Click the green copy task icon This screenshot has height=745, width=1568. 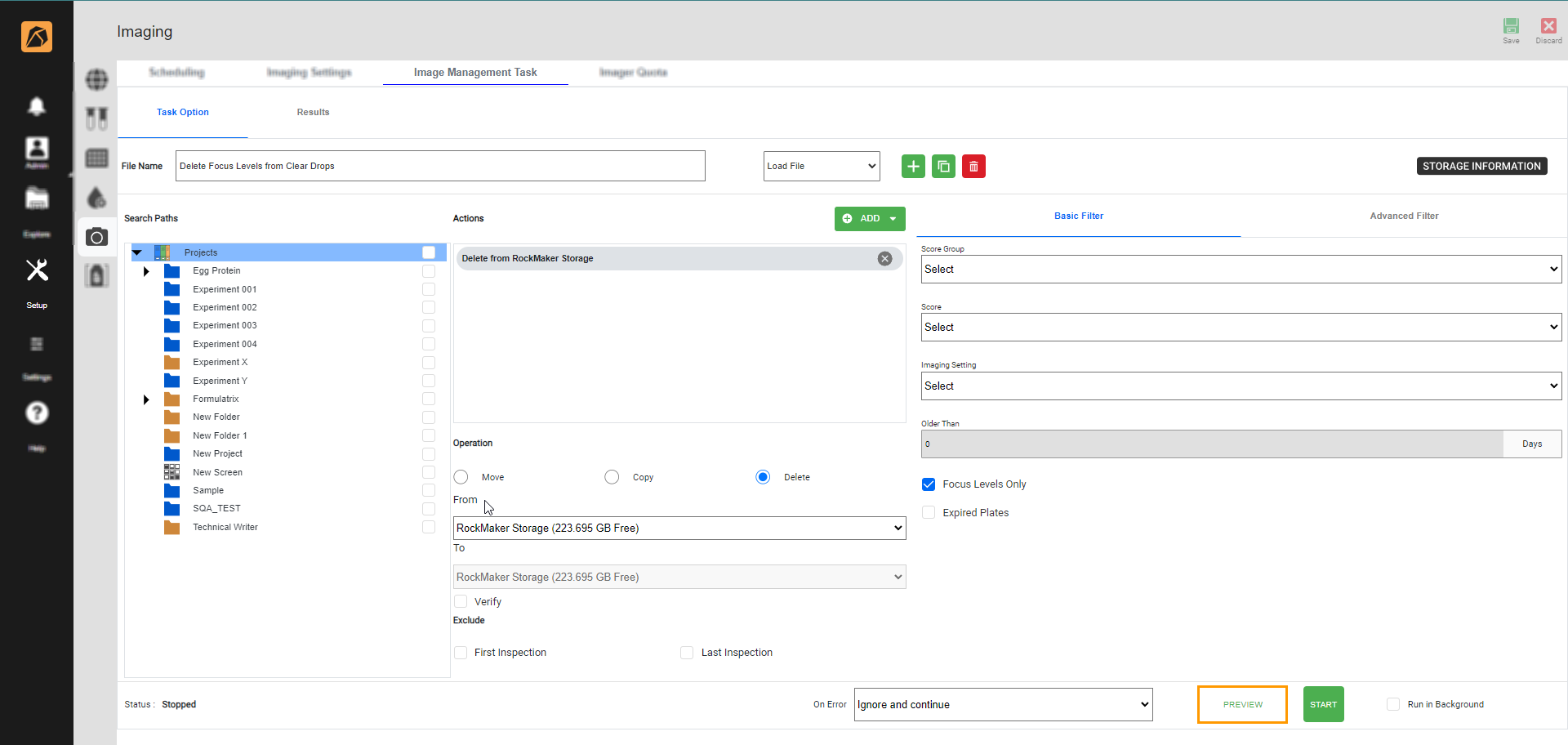tap(943, 167)
